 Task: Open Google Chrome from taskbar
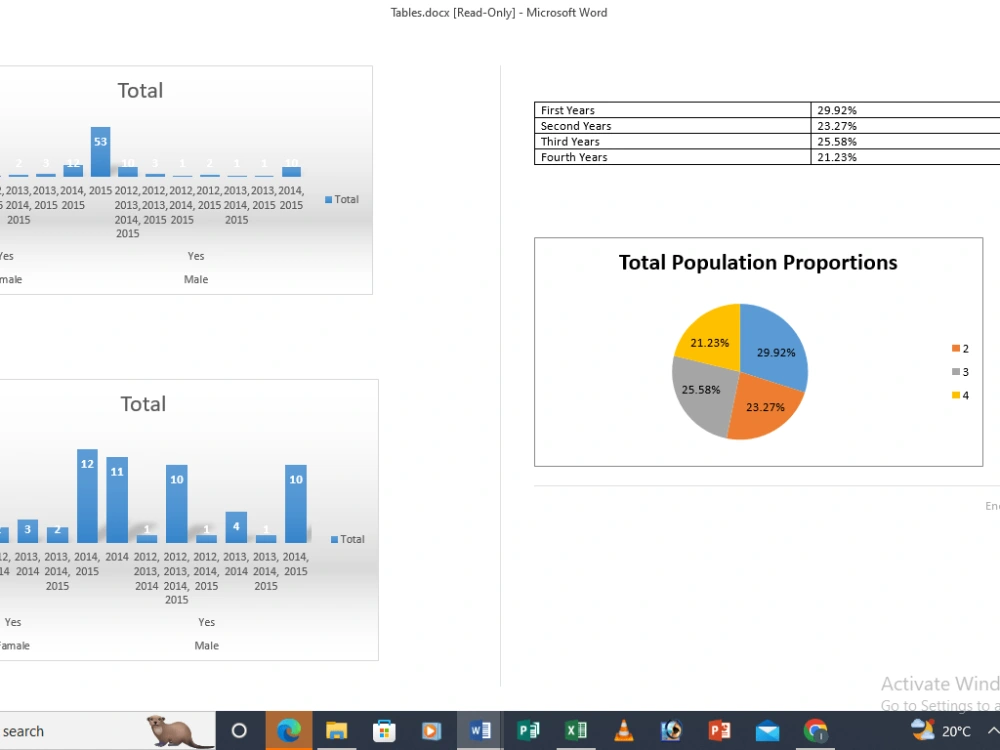pos(815,730)
